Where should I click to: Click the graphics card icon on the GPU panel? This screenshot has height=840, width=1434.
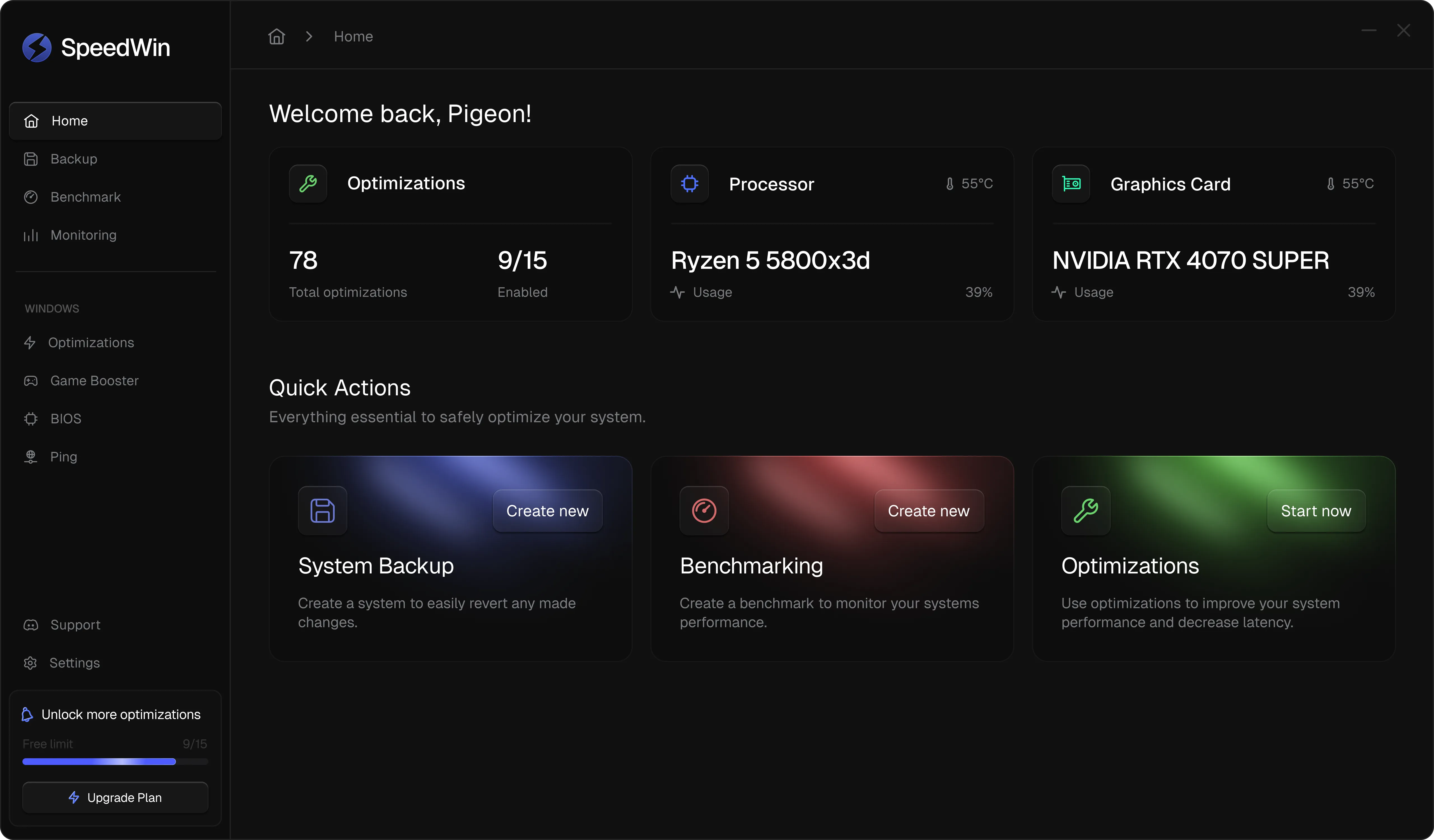pos(1070,183)
